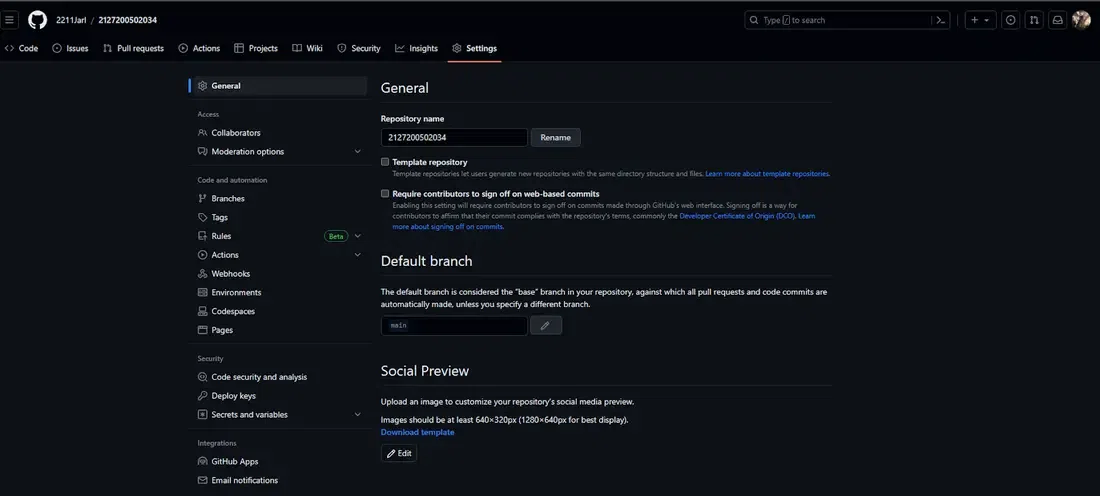Expand the Rules section chevron
This screenshot has height=496, width=1100.
(357, 236)
